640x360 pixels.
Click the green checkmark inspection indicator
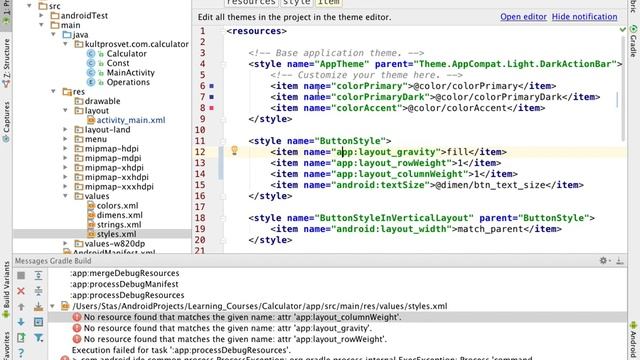[x=622, y=30]
